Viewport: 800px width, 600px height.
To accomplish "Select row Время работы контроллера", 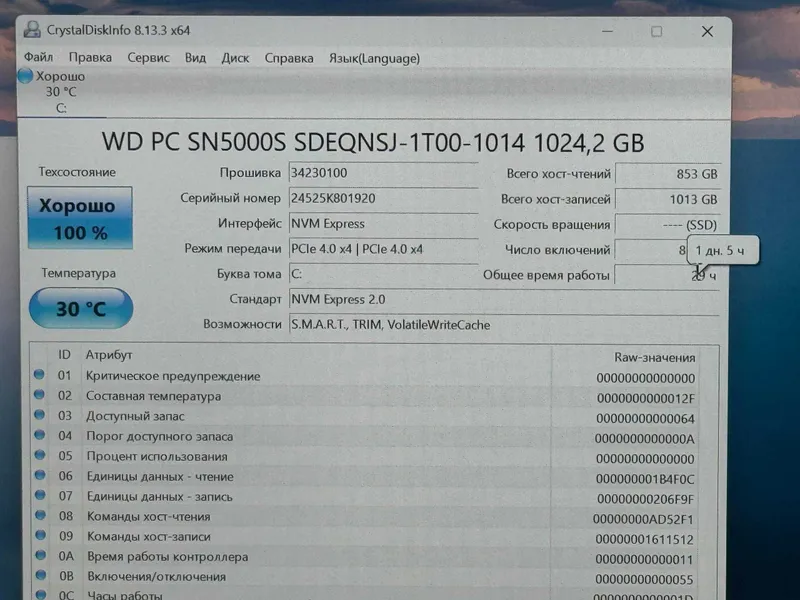I will (x=364, y=557).
